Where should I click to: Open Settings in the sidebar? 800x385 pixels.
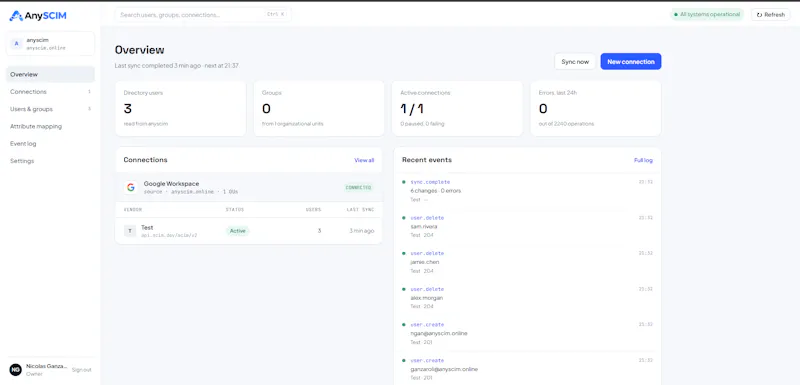[50, 161]
